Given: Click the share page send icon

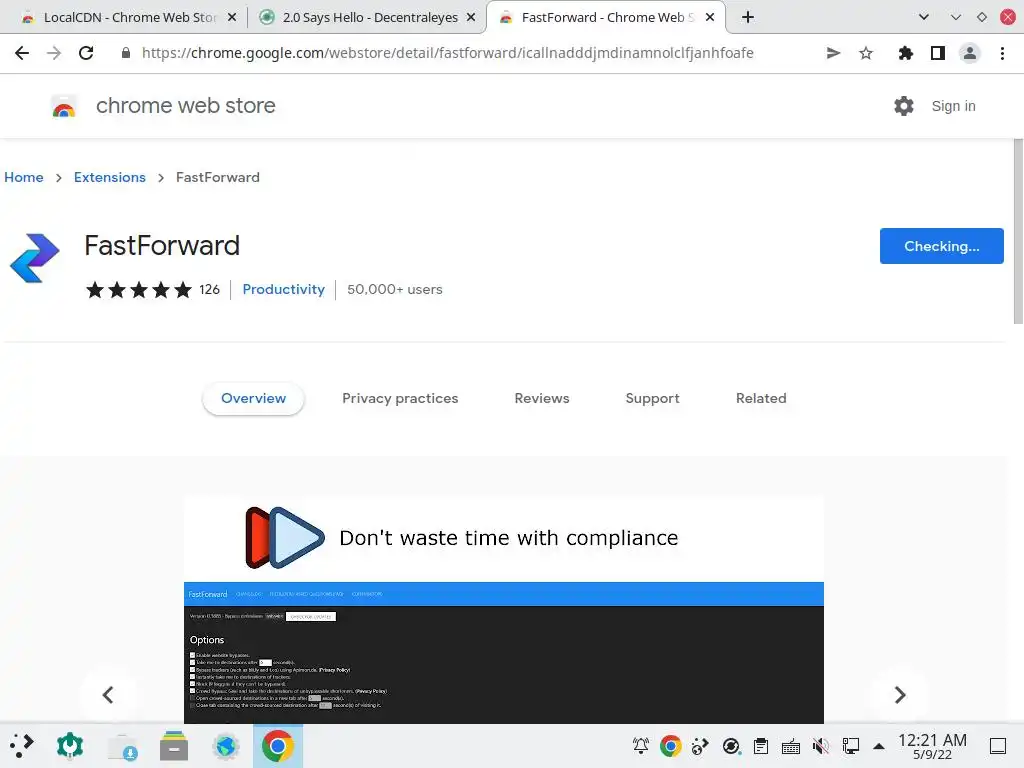Looking at the screenshot, I should (833, 53).
